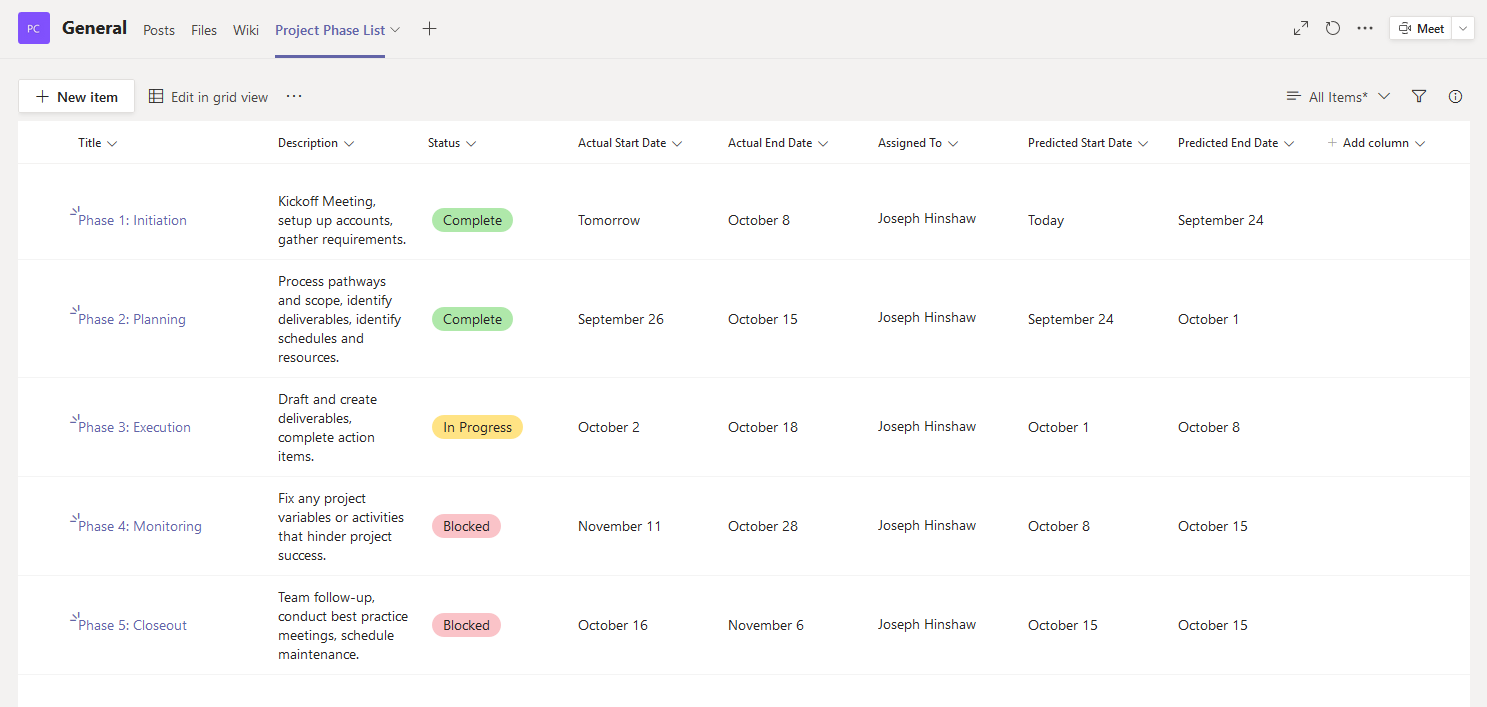This screenshot has height=707, width=1487.
Task: Click the In Progress status pill
Action: pos(477,427)
